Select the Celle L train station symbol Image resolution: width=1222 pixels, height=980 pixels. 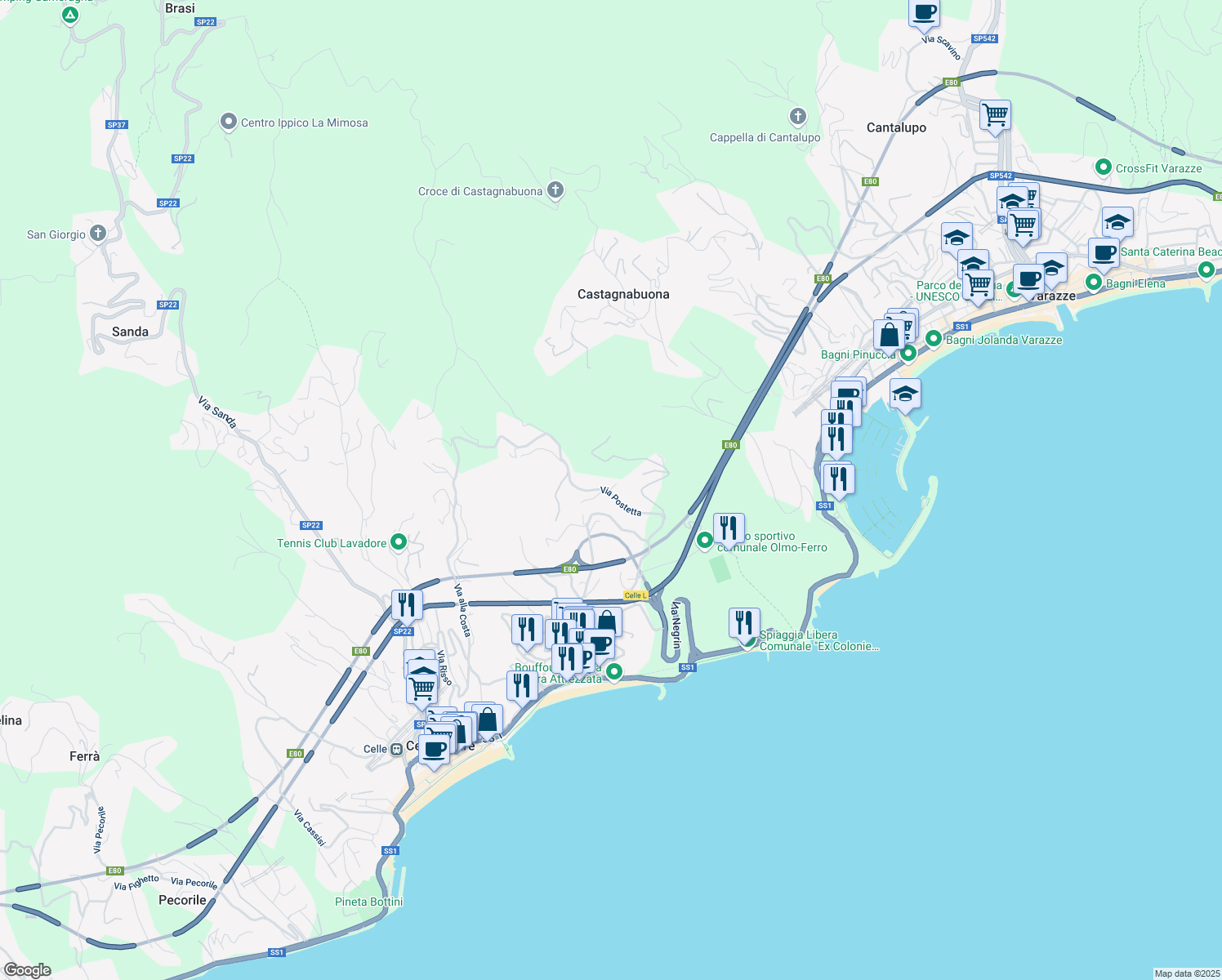pos(636,596)
